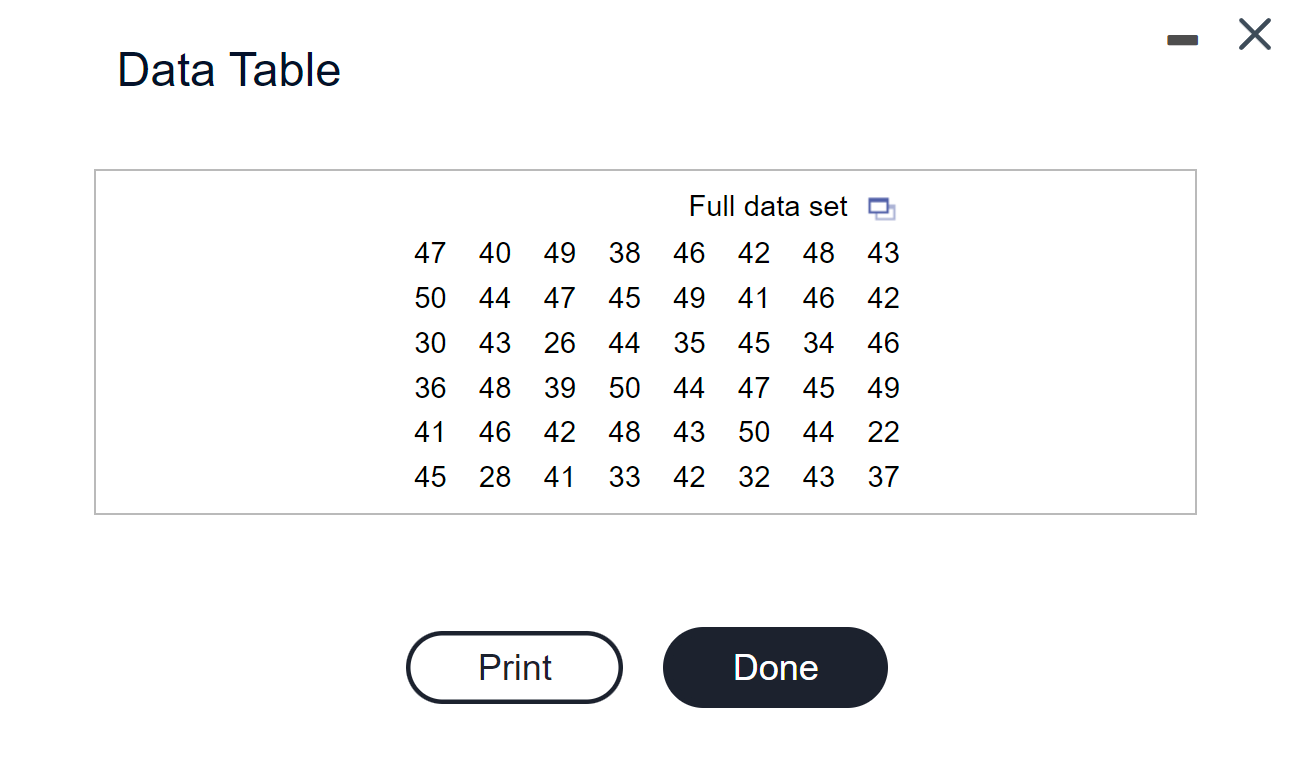Select the value 30 starting the third row
1293x757 pixels.
click(x=430, y=343)
